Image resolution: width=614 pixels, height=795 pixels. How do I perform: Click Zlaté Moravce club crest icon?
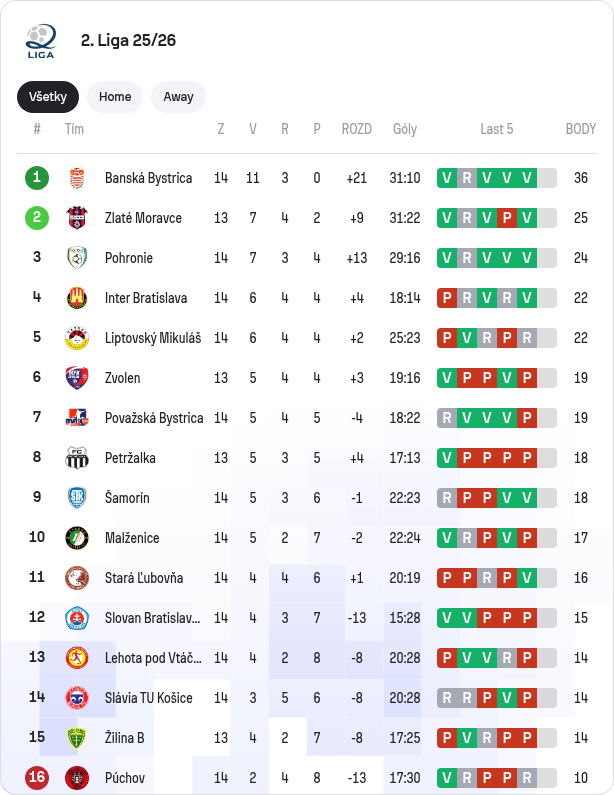click(x=77, y=218)
